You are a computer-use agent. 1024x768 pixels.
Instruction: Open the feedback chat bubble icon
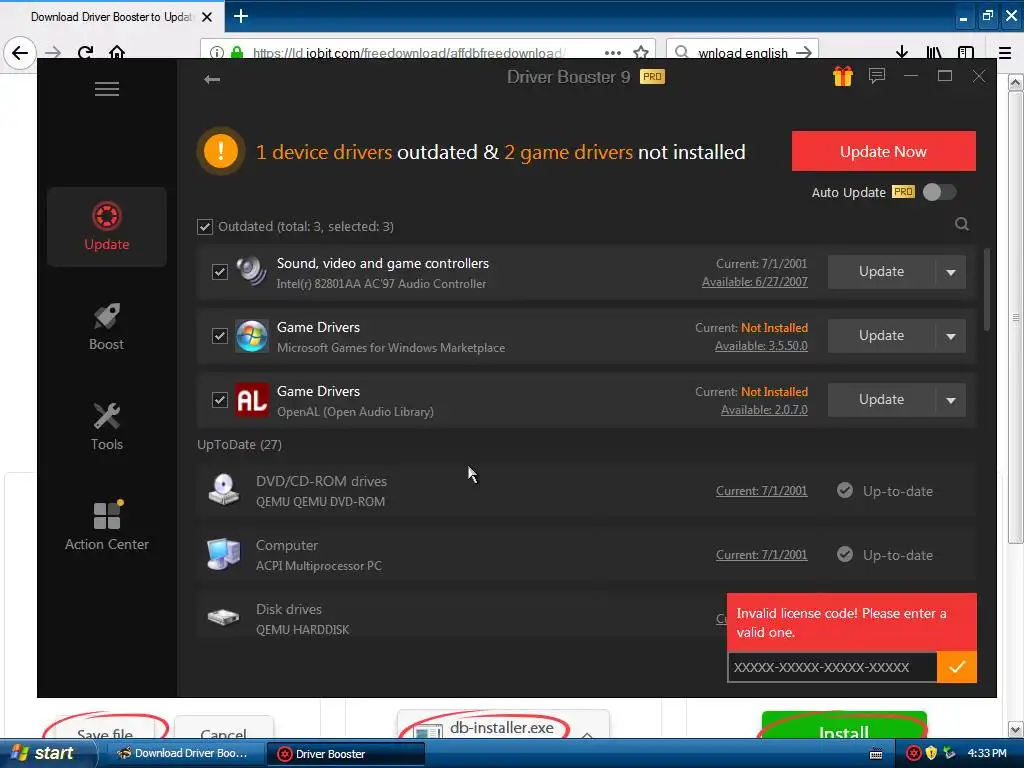[x=876, y=76]
